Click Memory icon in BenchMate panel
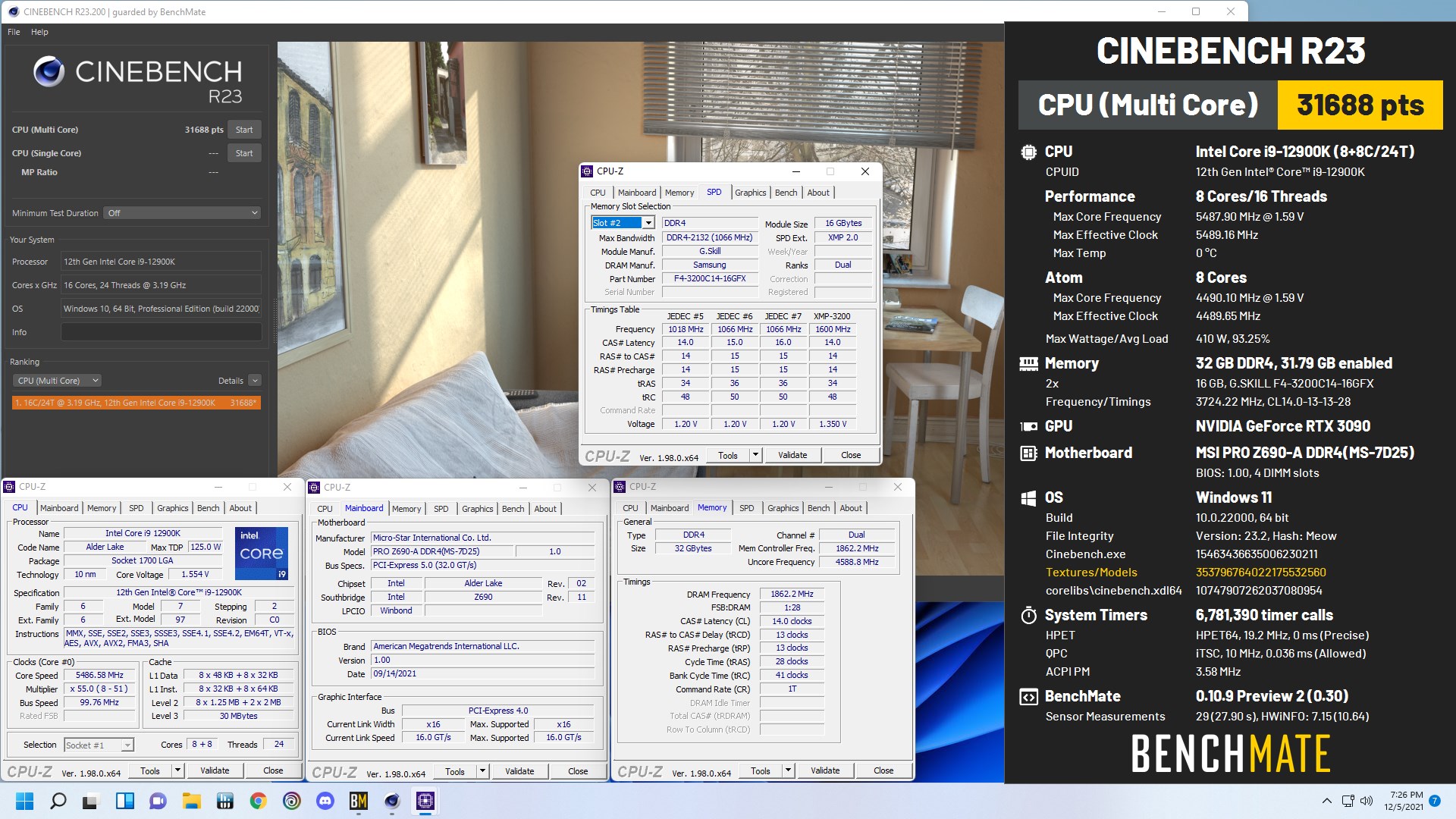The height and width of the screenshot is (819, 1456). [1028, 363]
